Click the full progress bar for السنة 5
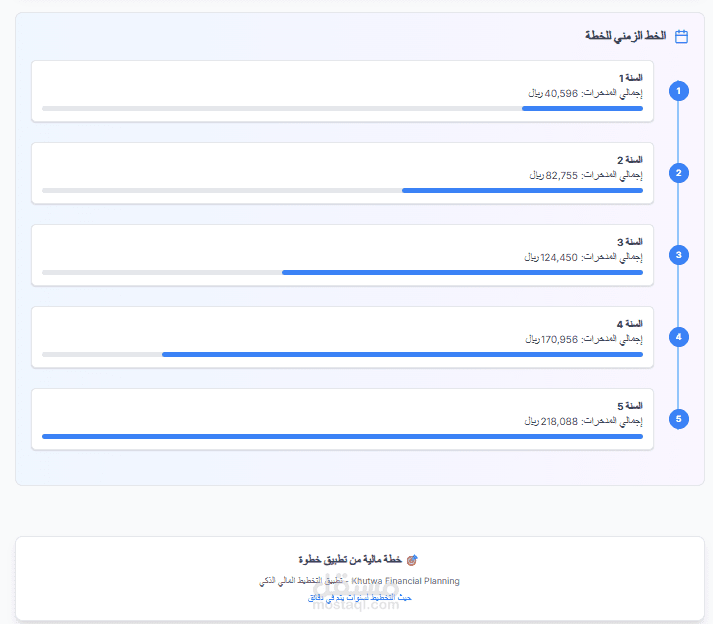Image resolution: width=713 pixels, height=624 pixels. click(342, 436)
